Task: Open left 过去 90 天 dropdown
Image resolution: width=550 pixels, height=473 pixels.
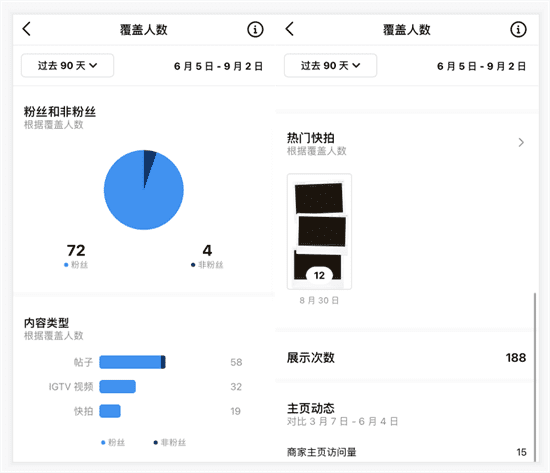Action: [67, 65]
